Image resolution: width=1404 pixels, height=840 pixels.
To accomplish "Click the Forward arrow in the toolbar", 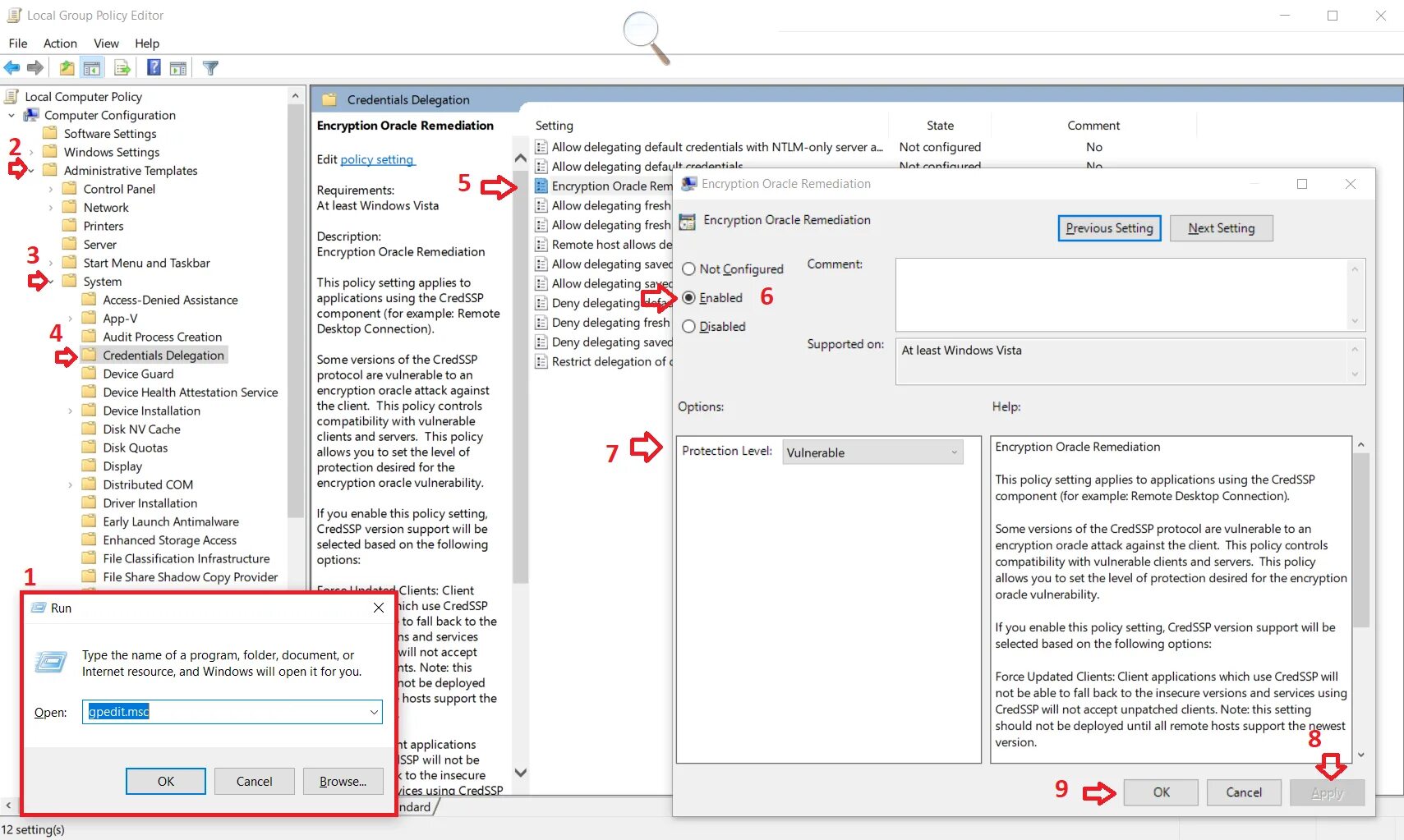I will click(35, 68).
